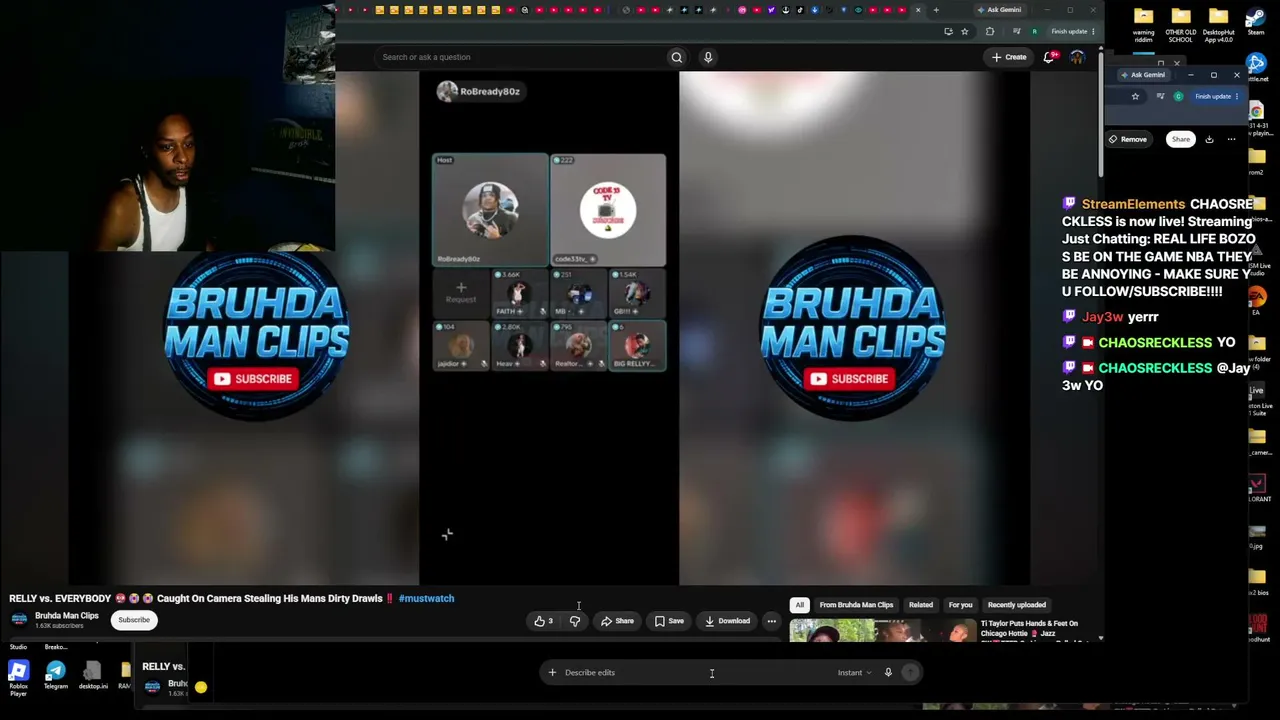Image resolution: width=1280 pixels, height=720 pixels.
Task: Click the #mustwatch hashtag link
Action: (x=426, y=598)
